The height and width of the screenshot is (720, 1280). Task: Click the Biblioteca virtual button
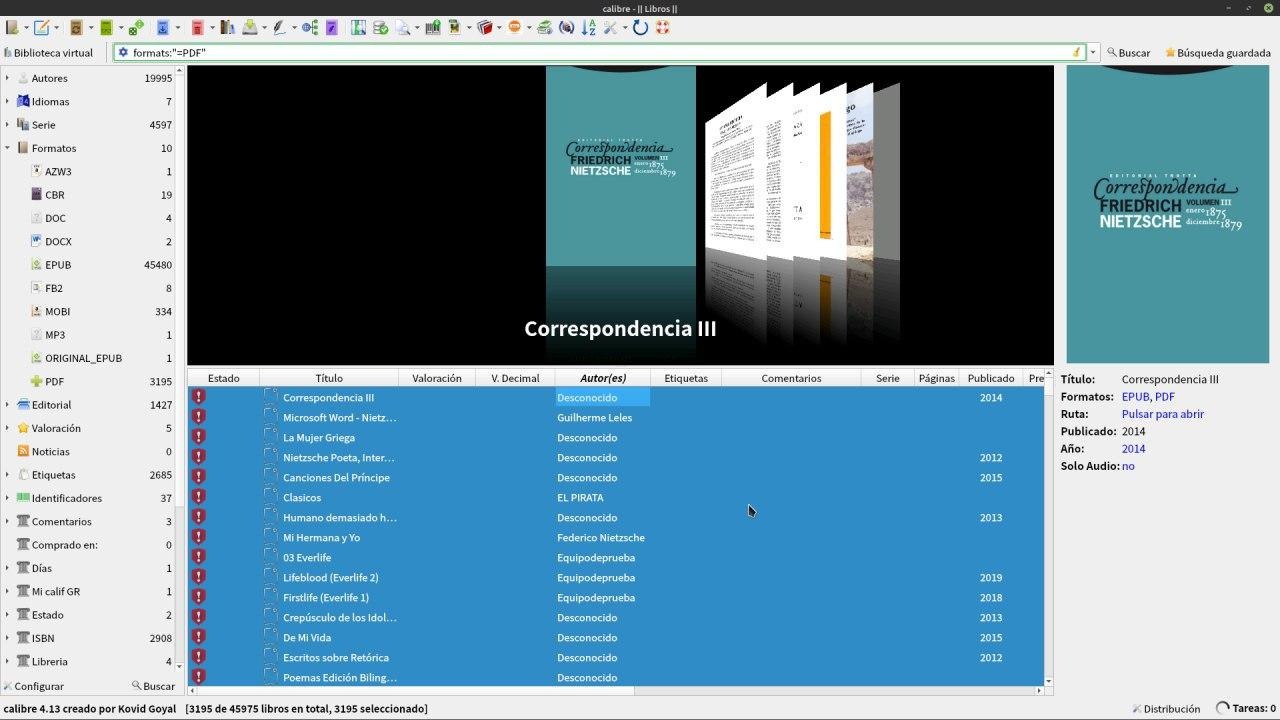click(x=48, y=53)
